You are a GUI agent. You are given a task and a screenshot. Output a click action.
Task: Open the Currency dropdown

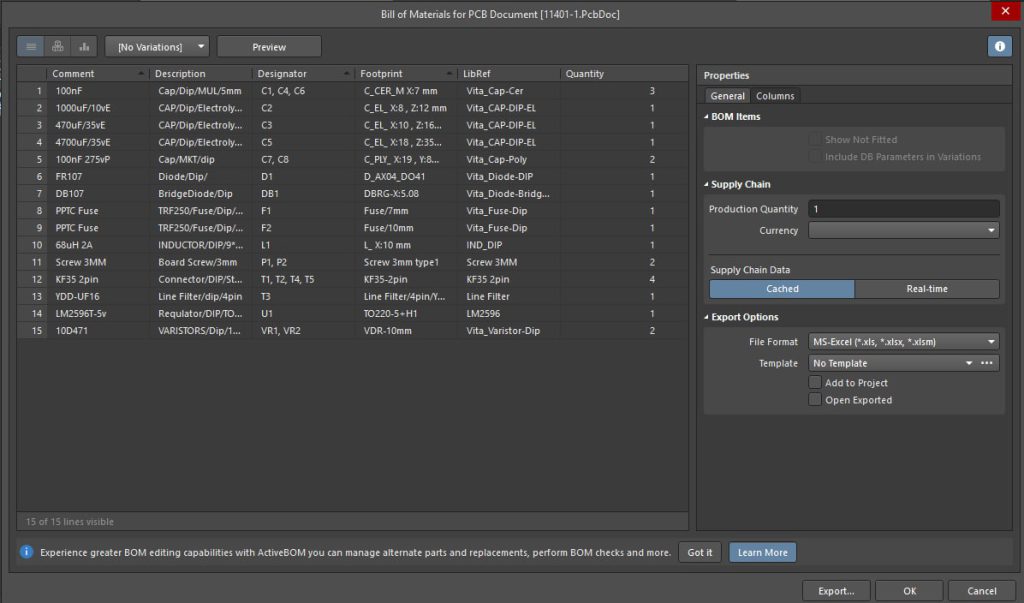(x=903, y=231)
